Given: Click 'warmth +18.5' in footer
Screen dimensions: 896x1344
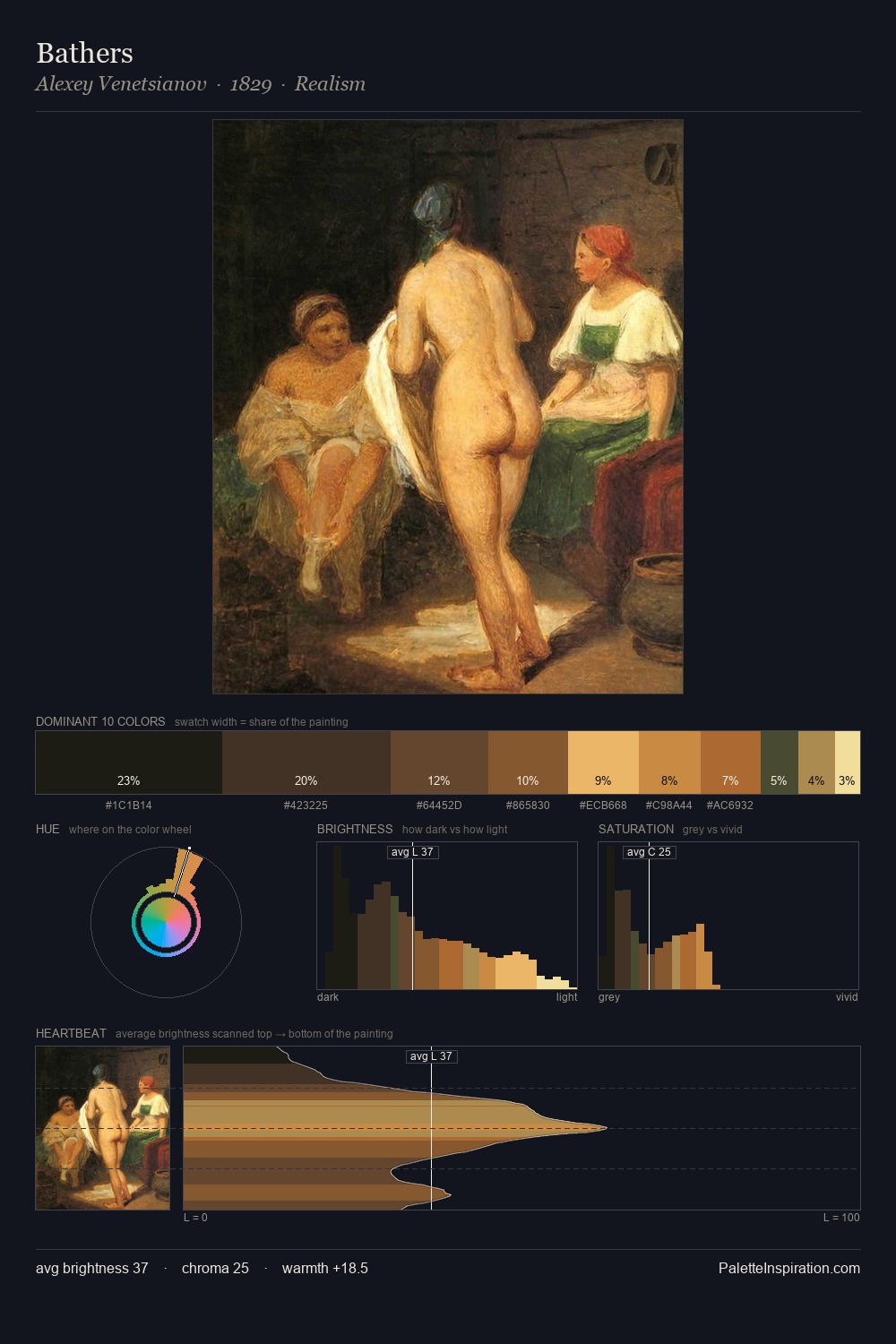Looking at the screenshot, I should click(325, 1269).
